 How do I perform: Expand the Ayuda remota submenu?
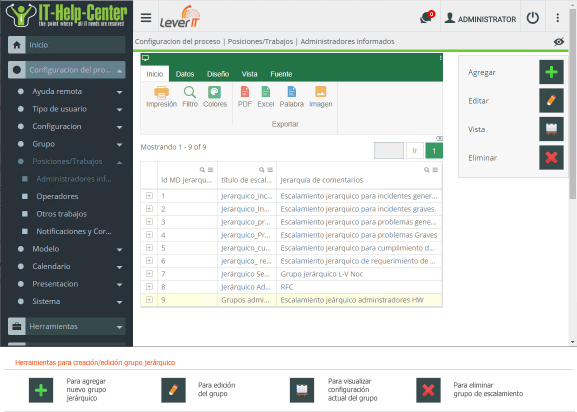(x=120, y=92)
